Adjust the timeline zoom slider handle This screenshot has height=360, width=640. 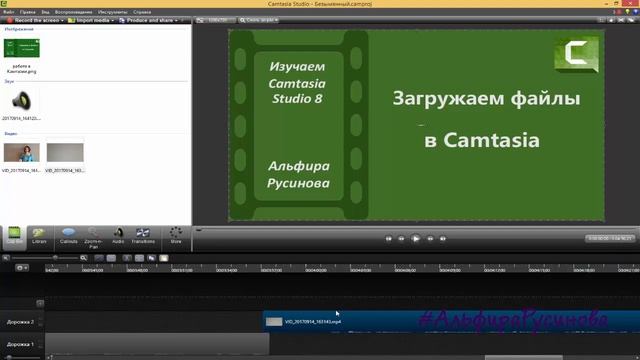click(55, 258)
